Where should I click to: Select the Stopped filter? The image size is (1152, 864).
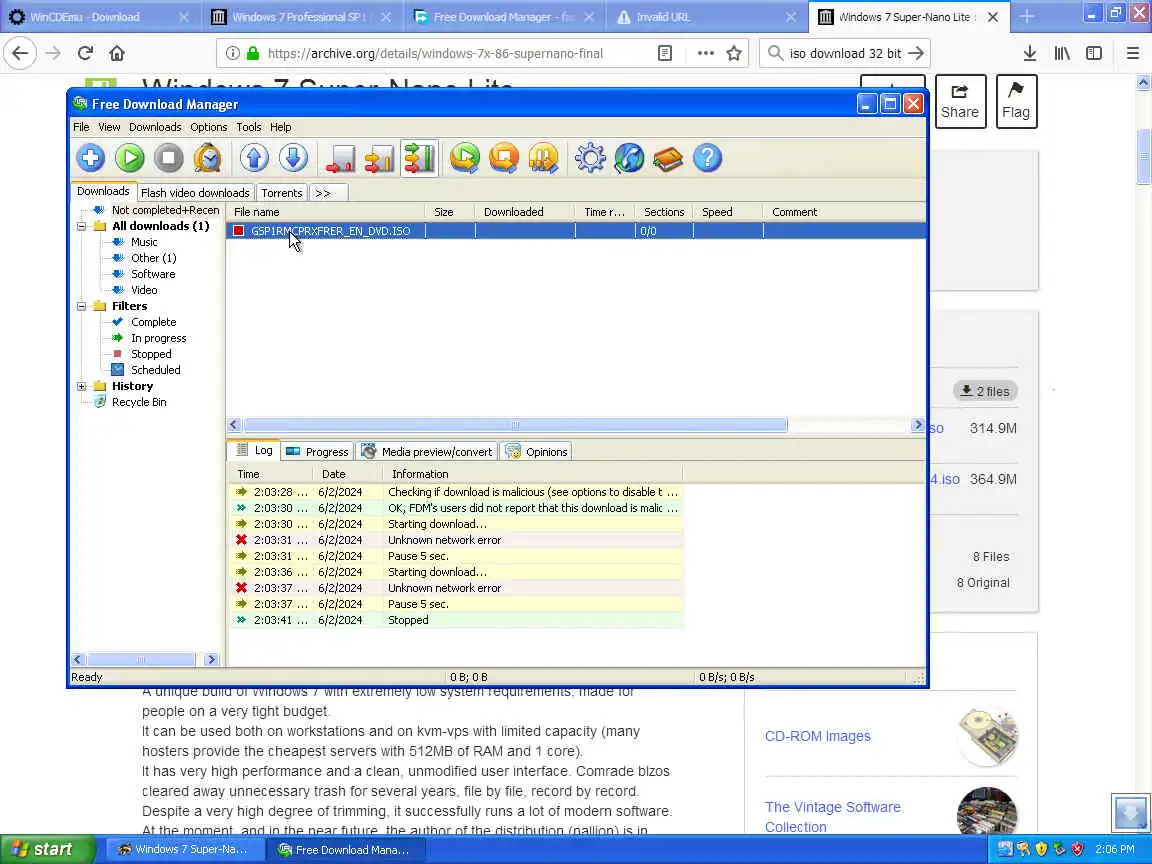tap(151, 354)
